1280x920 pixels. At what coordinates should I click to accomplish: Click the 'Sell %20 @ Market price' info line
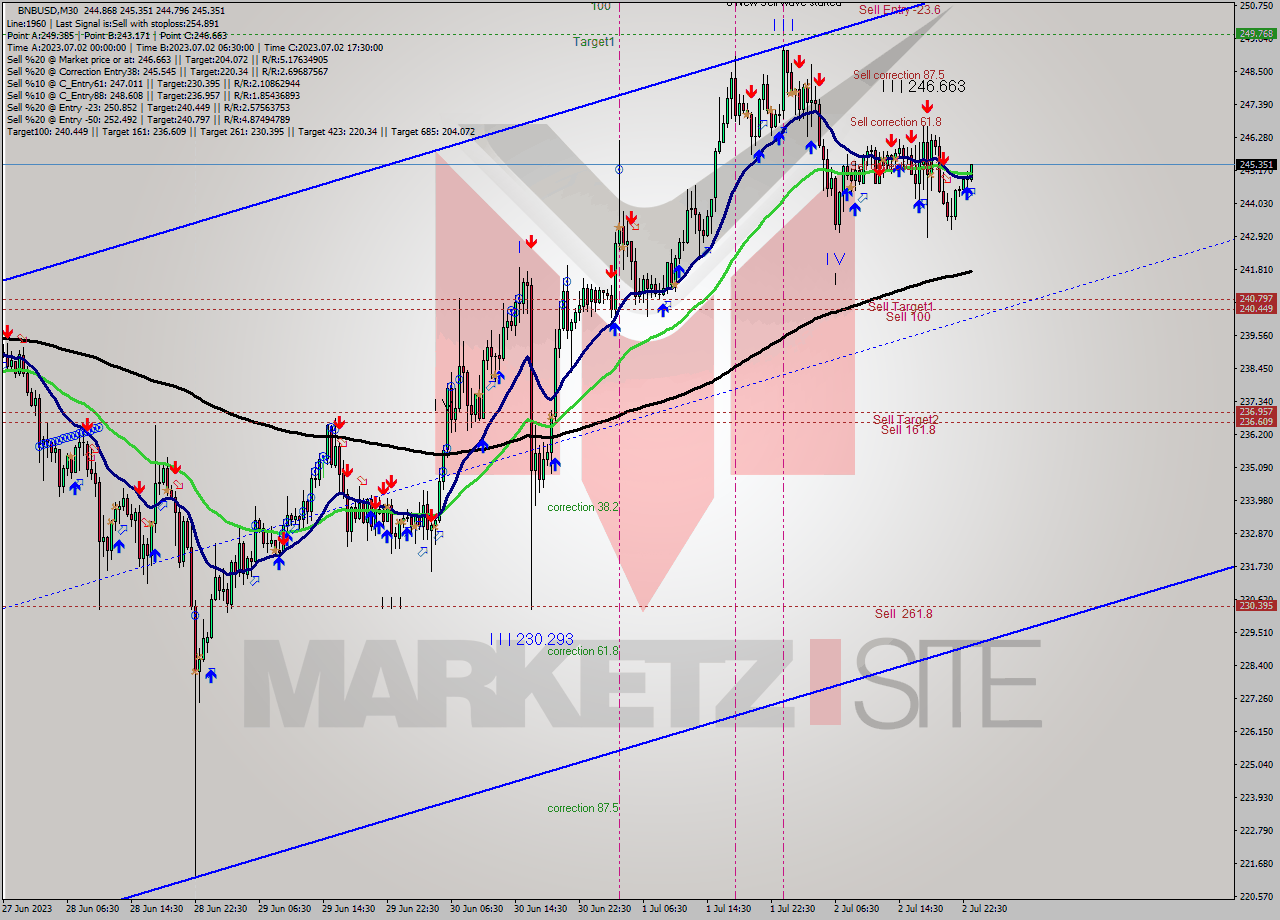tap(165, 59)
